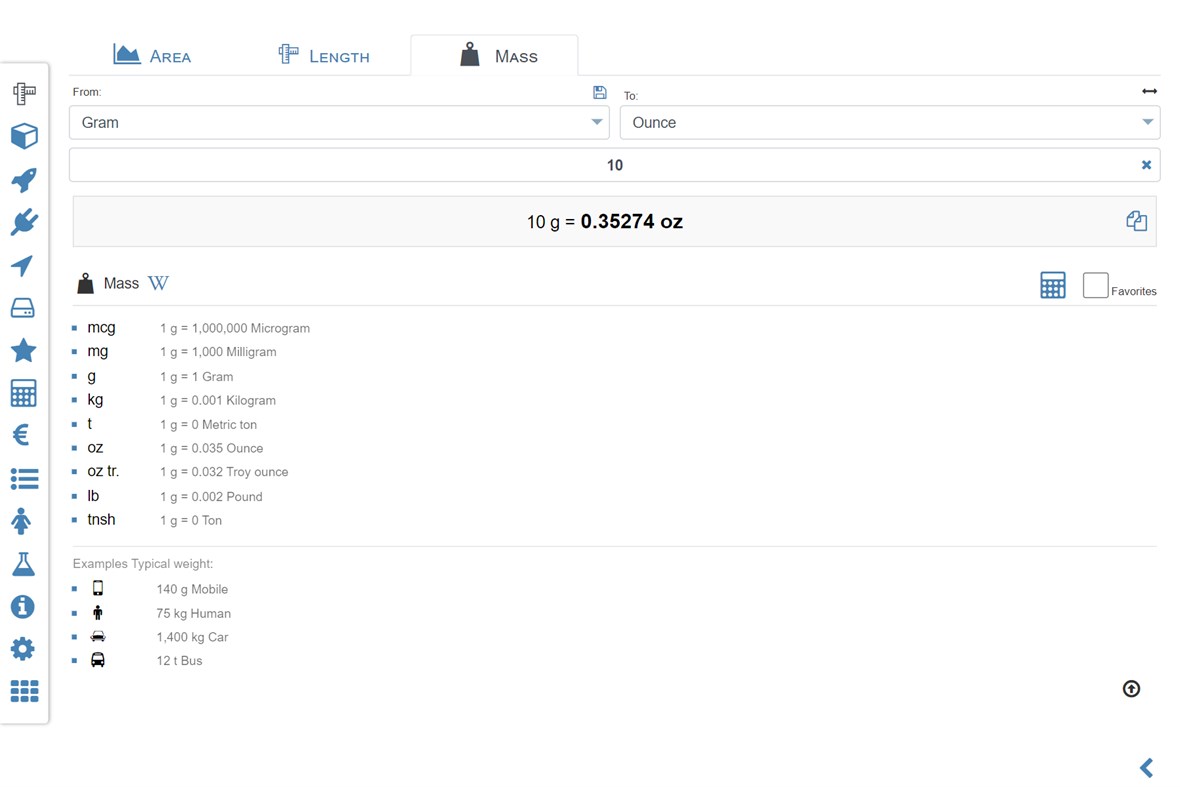The image size is (1180, 787).
Task: Switch to the Area tab
Action: [152, 56]
